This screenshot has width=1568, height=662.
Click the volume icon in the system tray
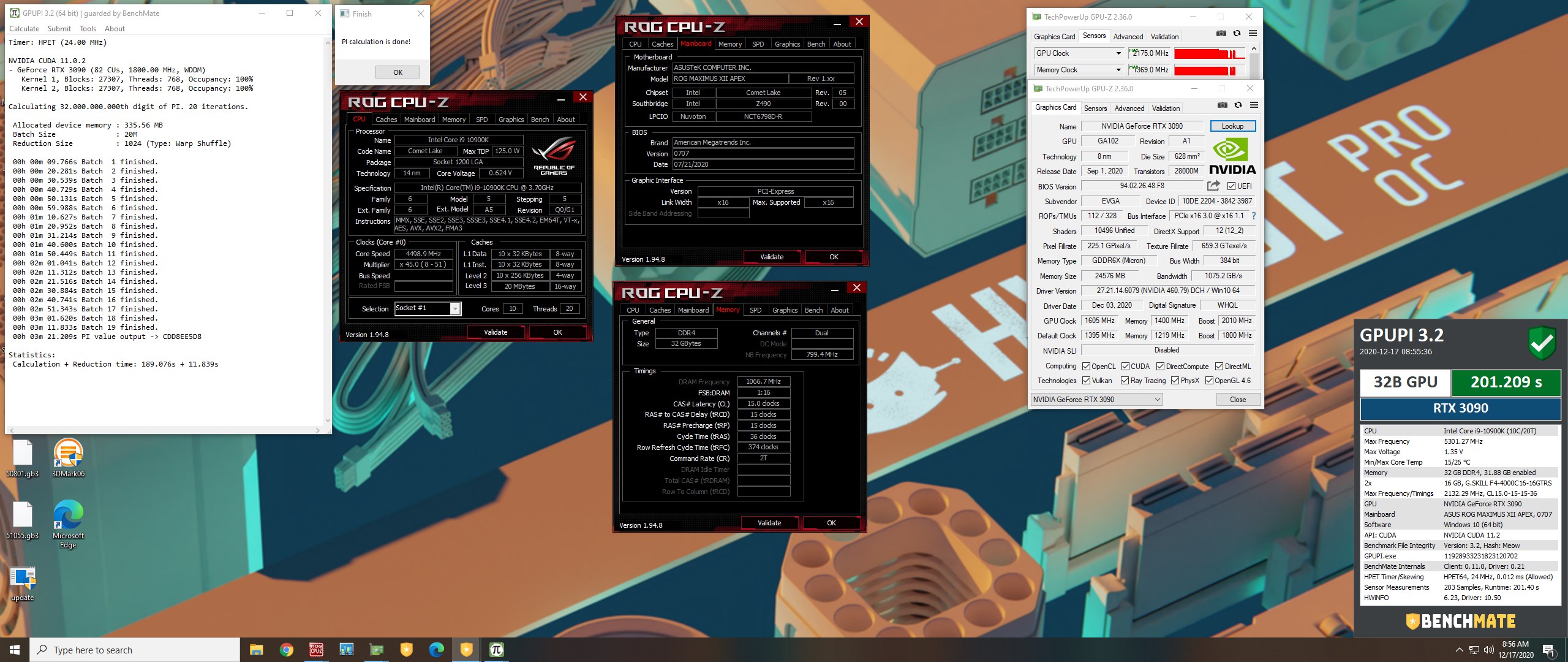pos(1488,650)
